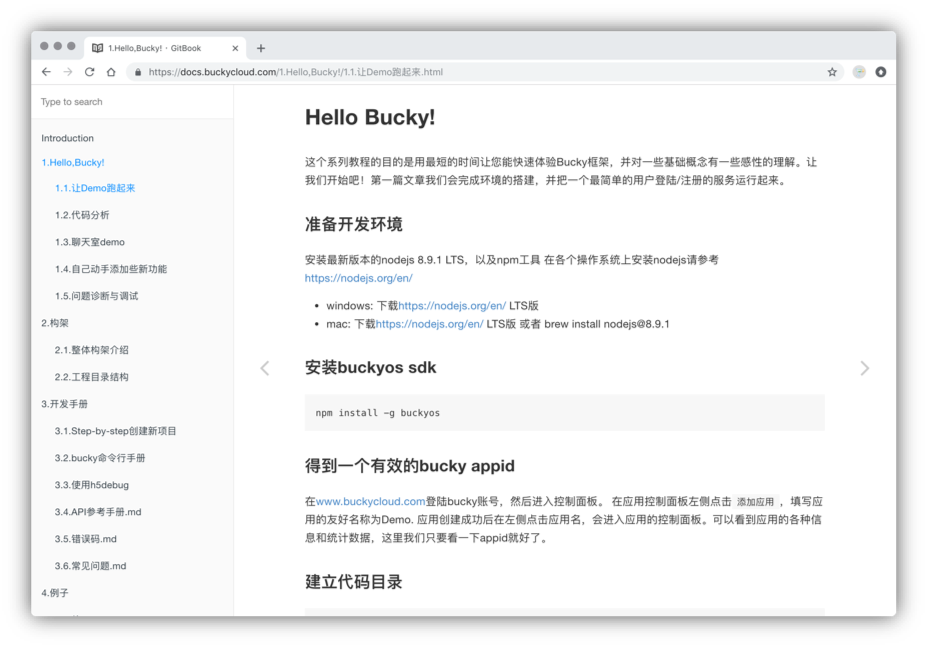Open the profile avatar icon in toolbar
927x647 pixels.
pyautogui.click(x=859, y=72)
